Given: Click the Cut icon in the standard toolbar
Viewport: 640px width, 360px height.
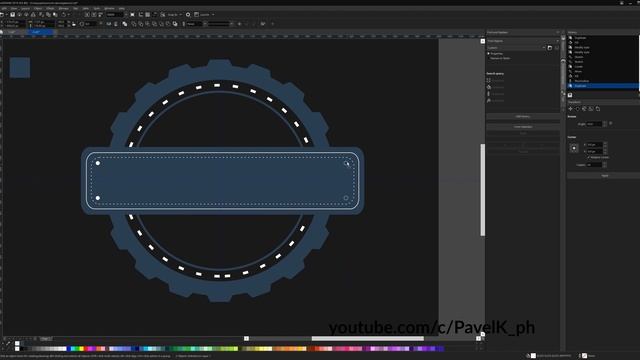Looking at the screenshot, I should [x=42, y=15].
